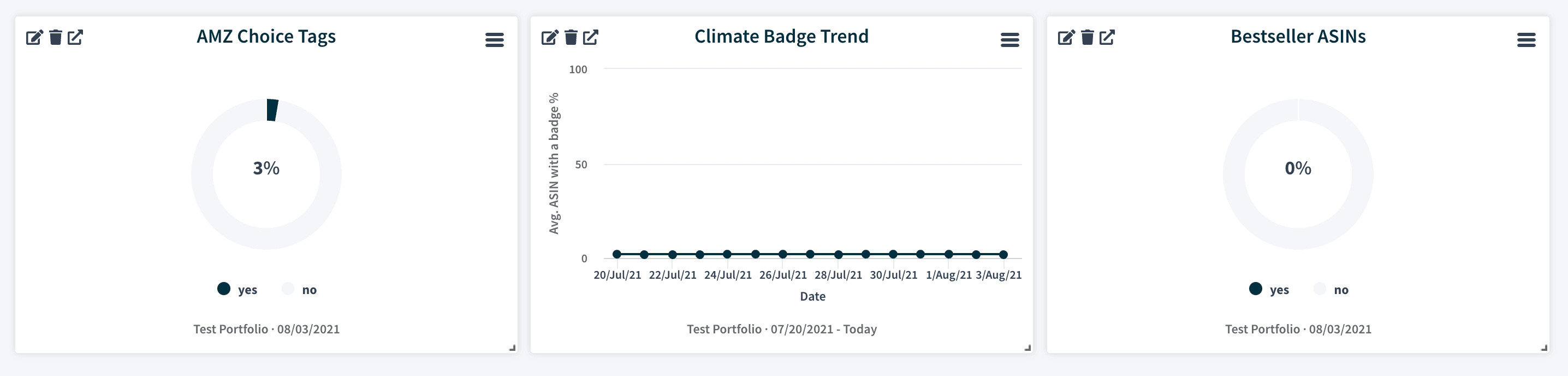Image resolution: width=1568 pixels, height=376 pixels.
Task: Toggle the 'yes' legend in Bestseller ASINs
Action: pos(1270,290)
